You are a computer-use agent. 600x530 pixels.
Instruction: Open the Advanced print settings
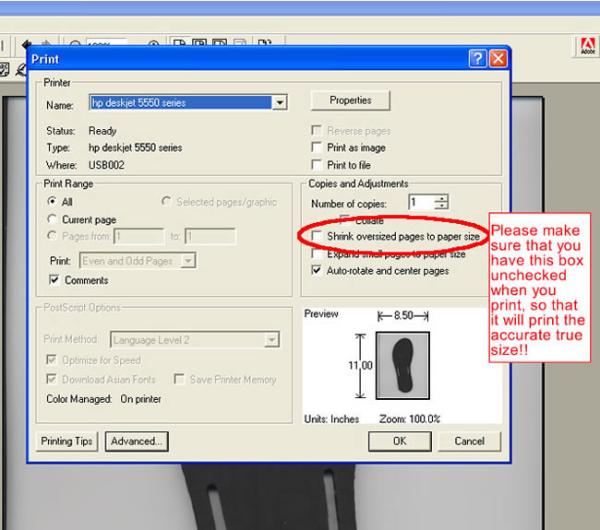pos(138,441)
